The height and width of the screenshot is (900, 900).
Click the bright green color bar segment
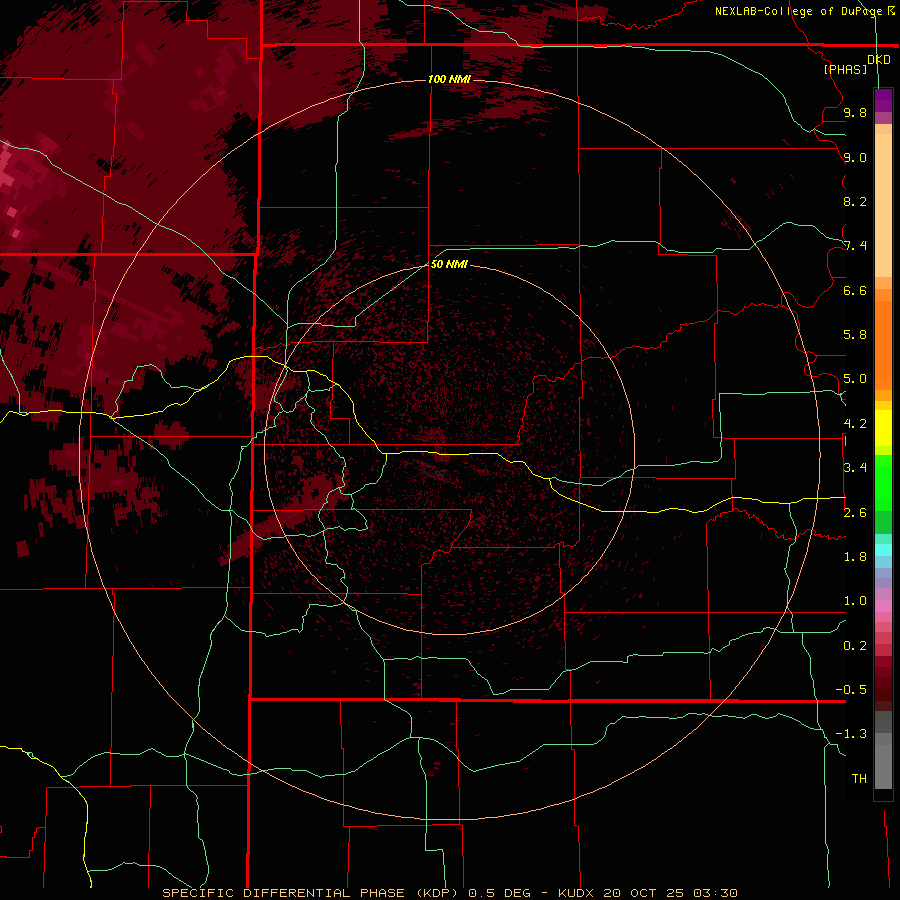tap(883, 482)
